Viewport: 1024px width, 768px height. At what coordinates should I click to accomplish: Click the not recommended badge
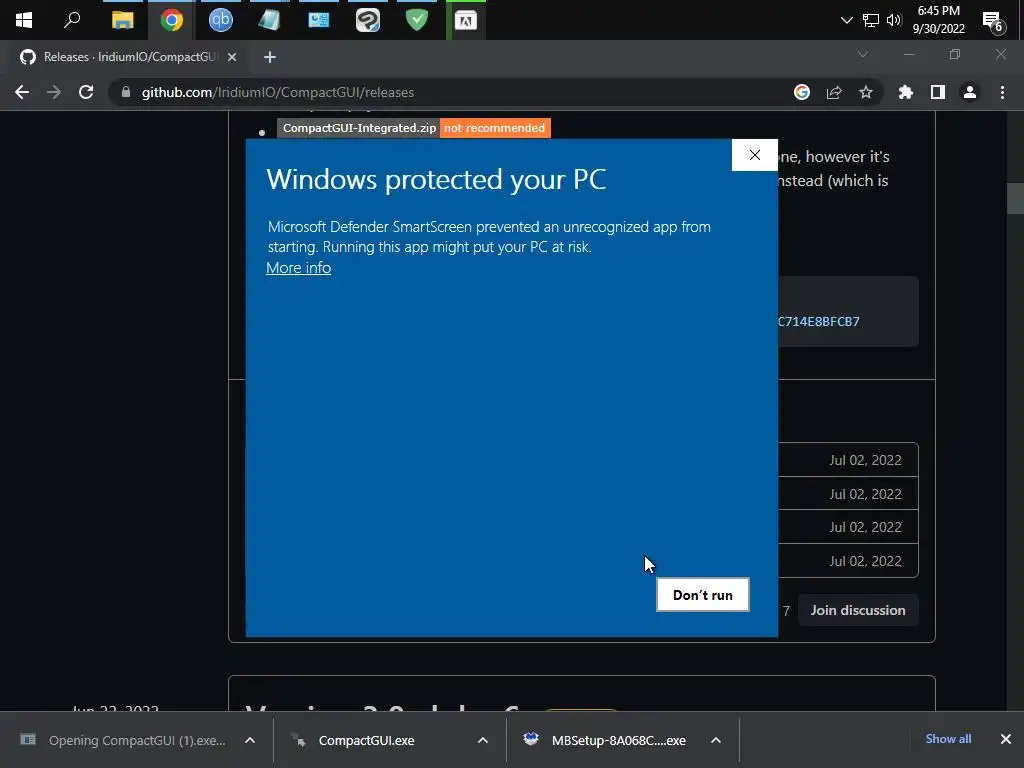coord(495,128)
